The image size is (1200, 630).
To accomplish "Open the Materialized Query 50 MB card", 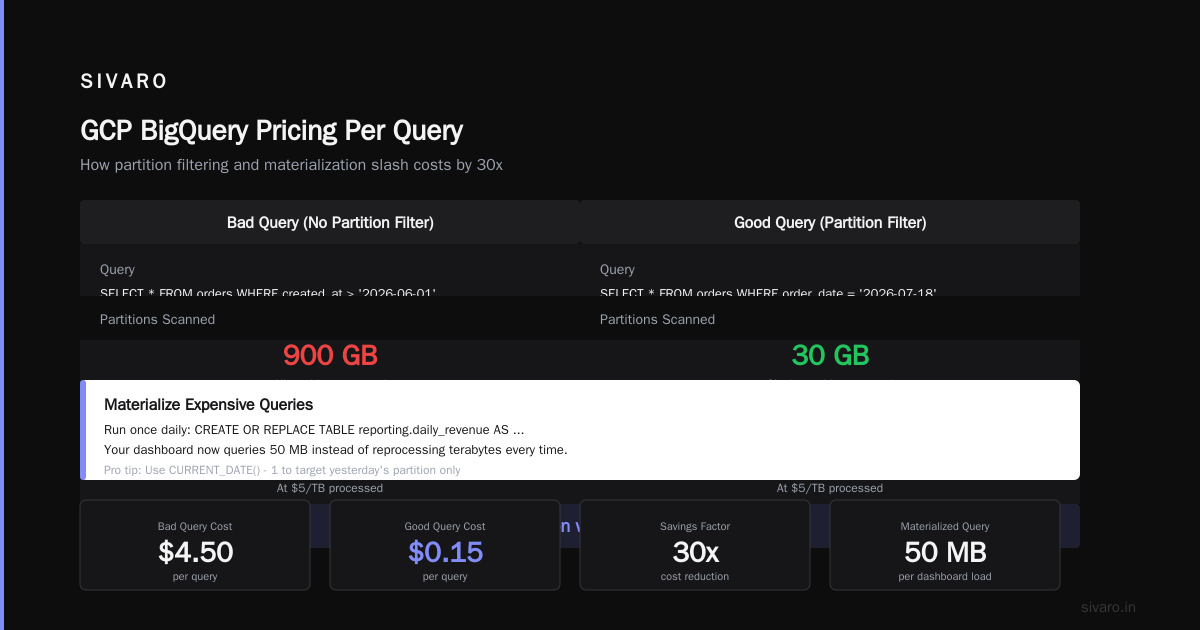I will pos(945,545).
